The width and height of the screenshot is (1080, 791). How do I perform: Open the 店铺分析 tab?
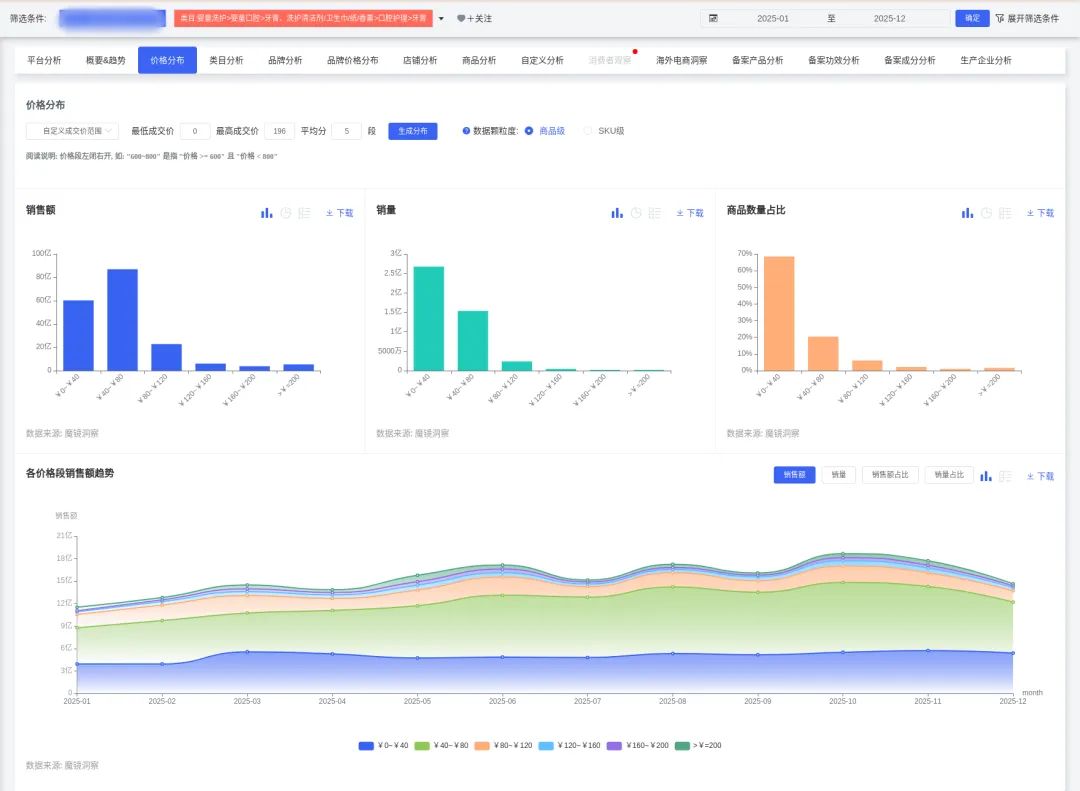[x=420, y=61]
